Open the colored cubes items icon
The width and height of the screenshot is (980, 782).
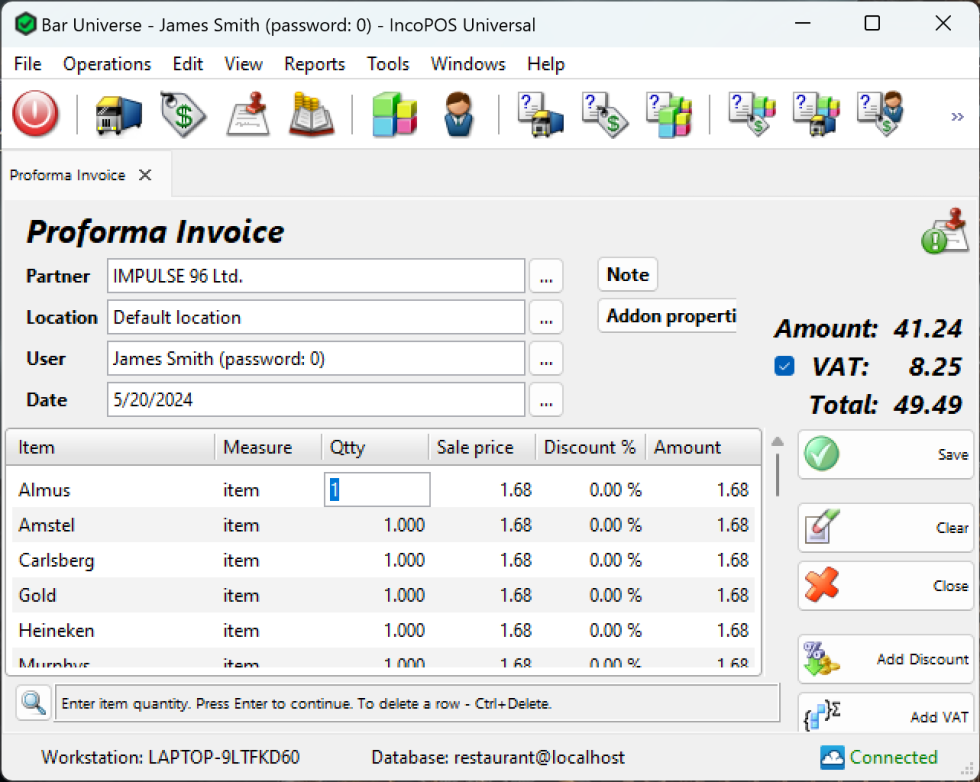click(394, 114)
